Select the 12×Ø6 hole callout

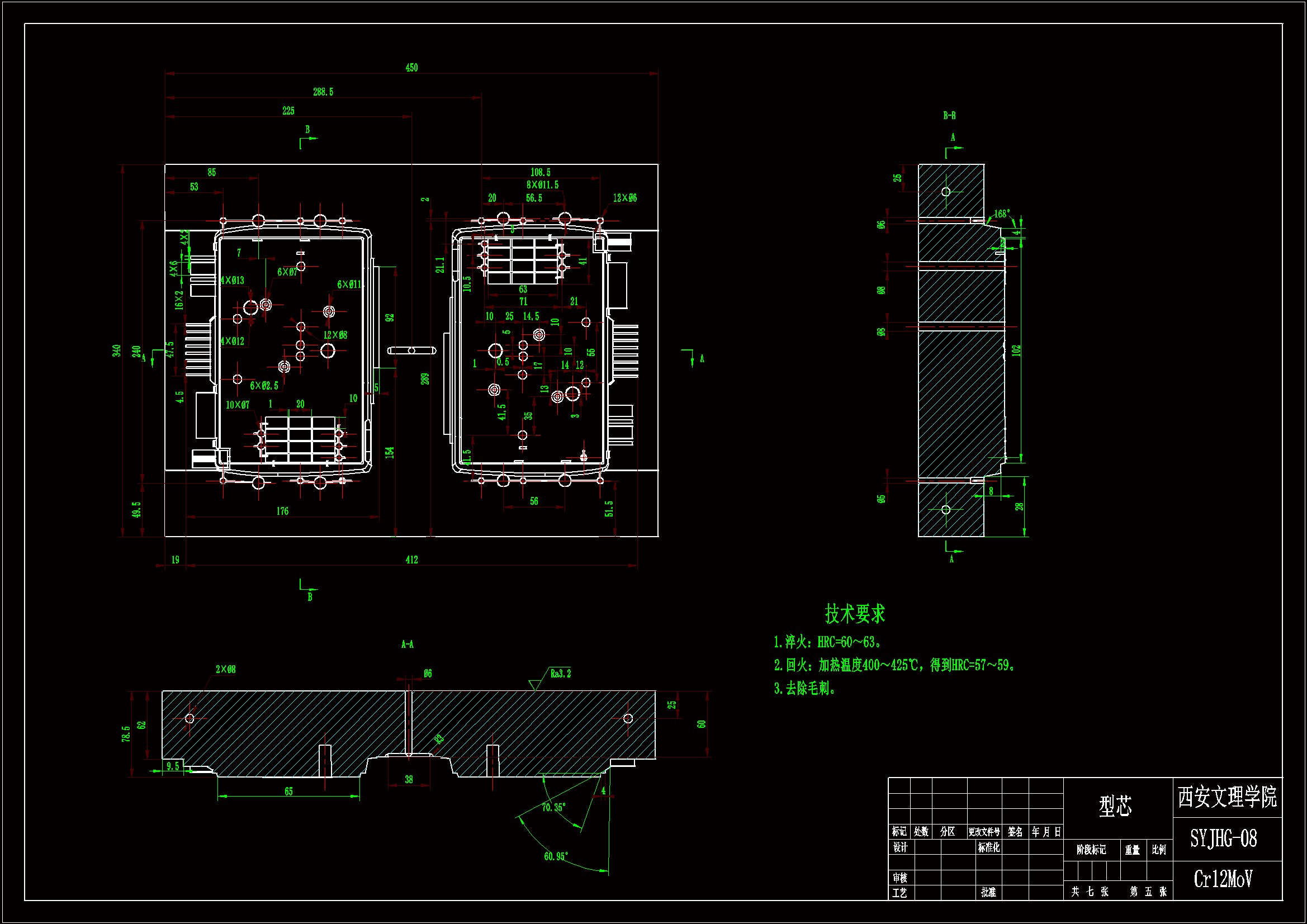624,198
